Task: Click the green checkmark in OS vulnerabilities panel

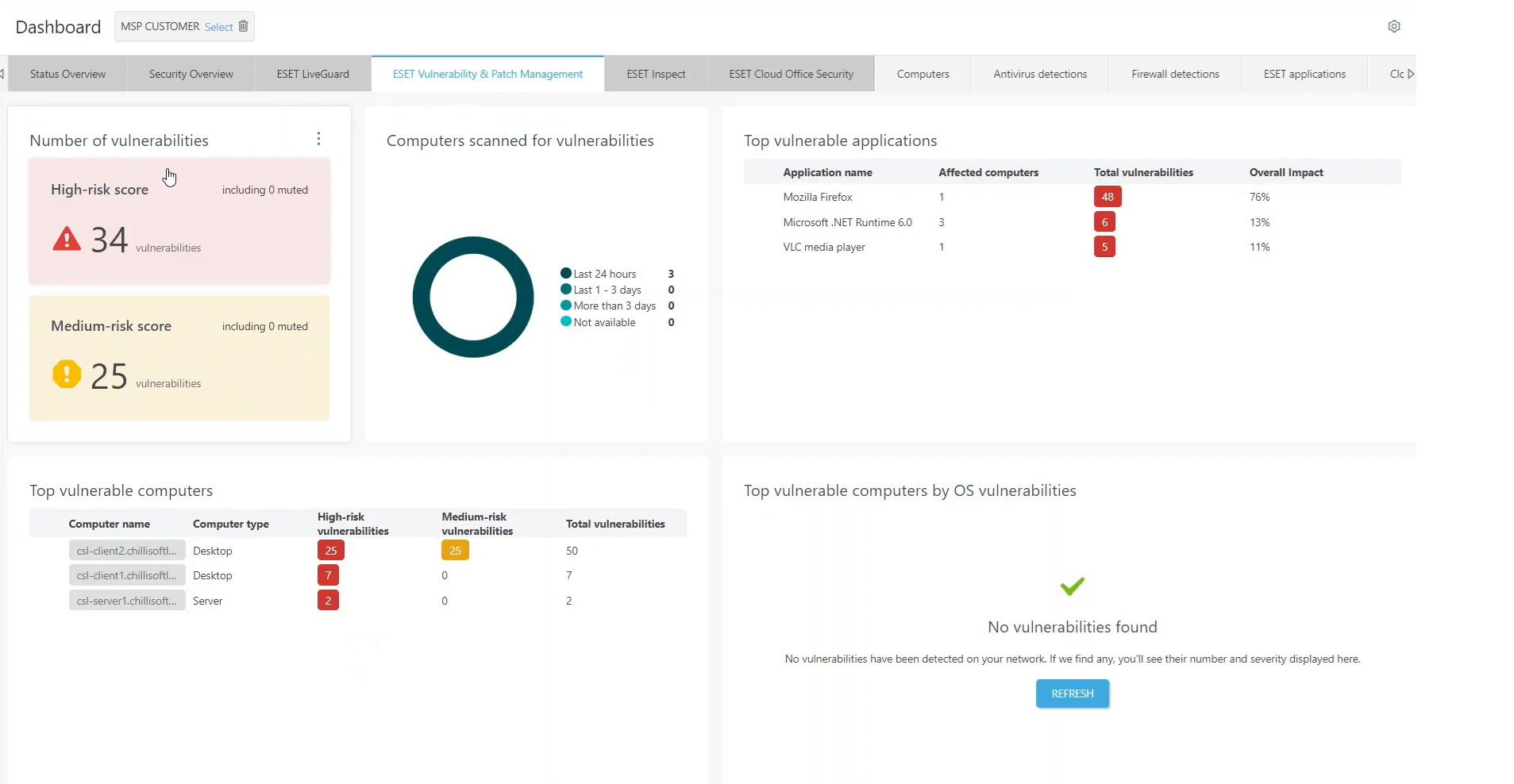Action: coord(1072,586)
